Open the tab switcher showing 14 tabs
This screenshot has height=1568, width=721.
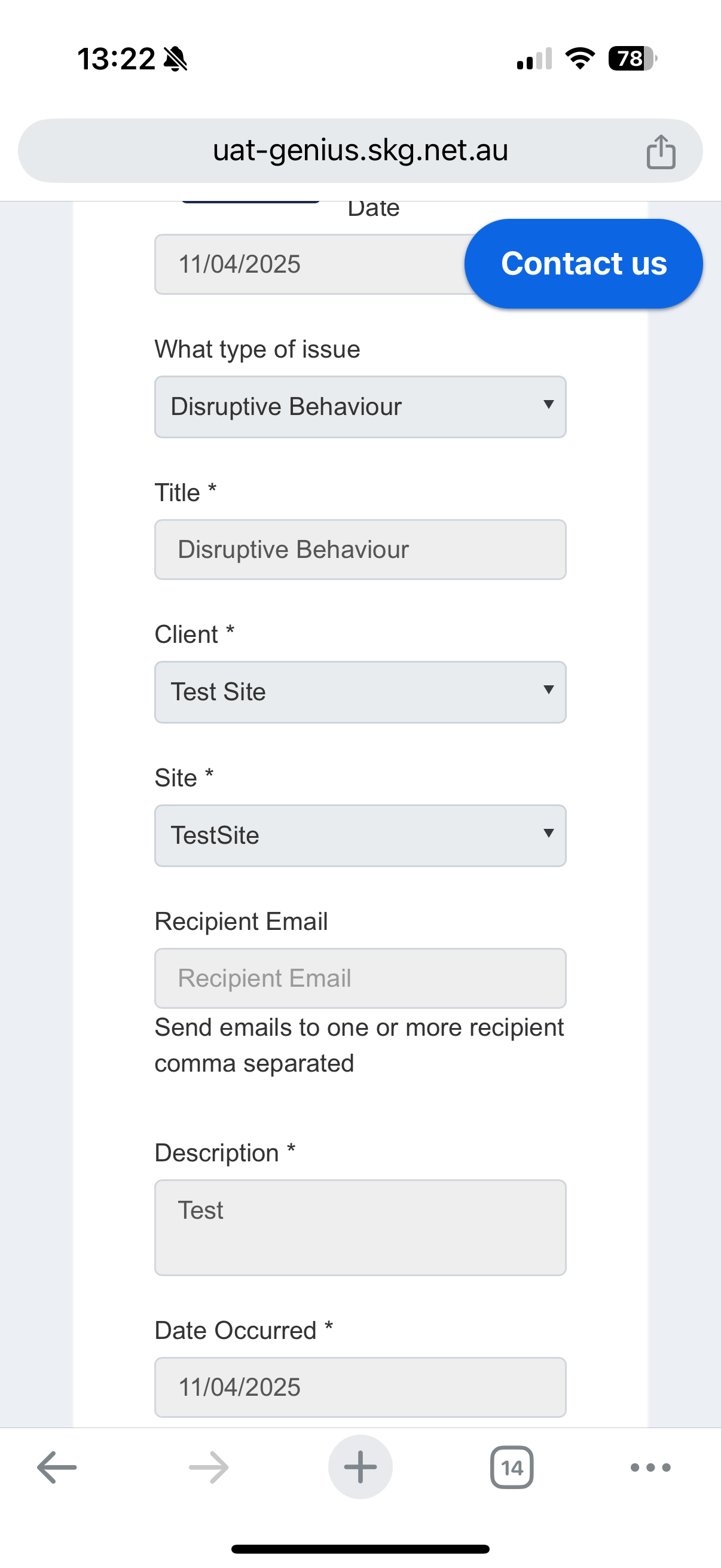point(512,1468)
